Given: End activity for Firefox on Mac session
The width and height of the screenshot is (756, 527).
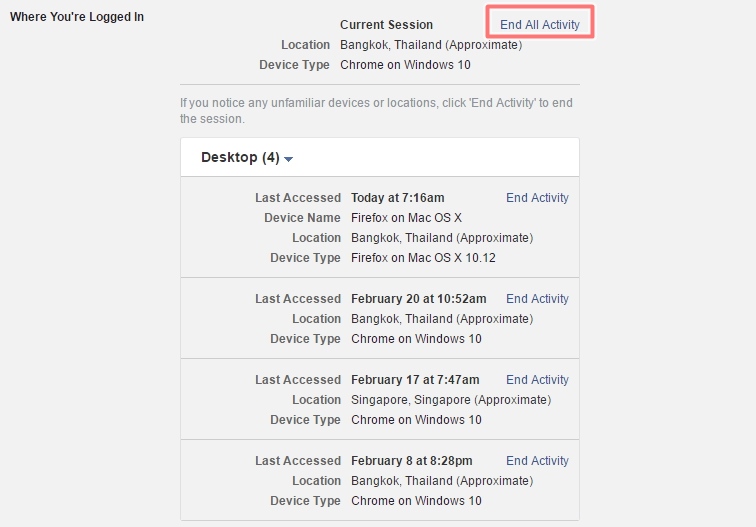Looking at the screenshot, I should pos(537,198).
